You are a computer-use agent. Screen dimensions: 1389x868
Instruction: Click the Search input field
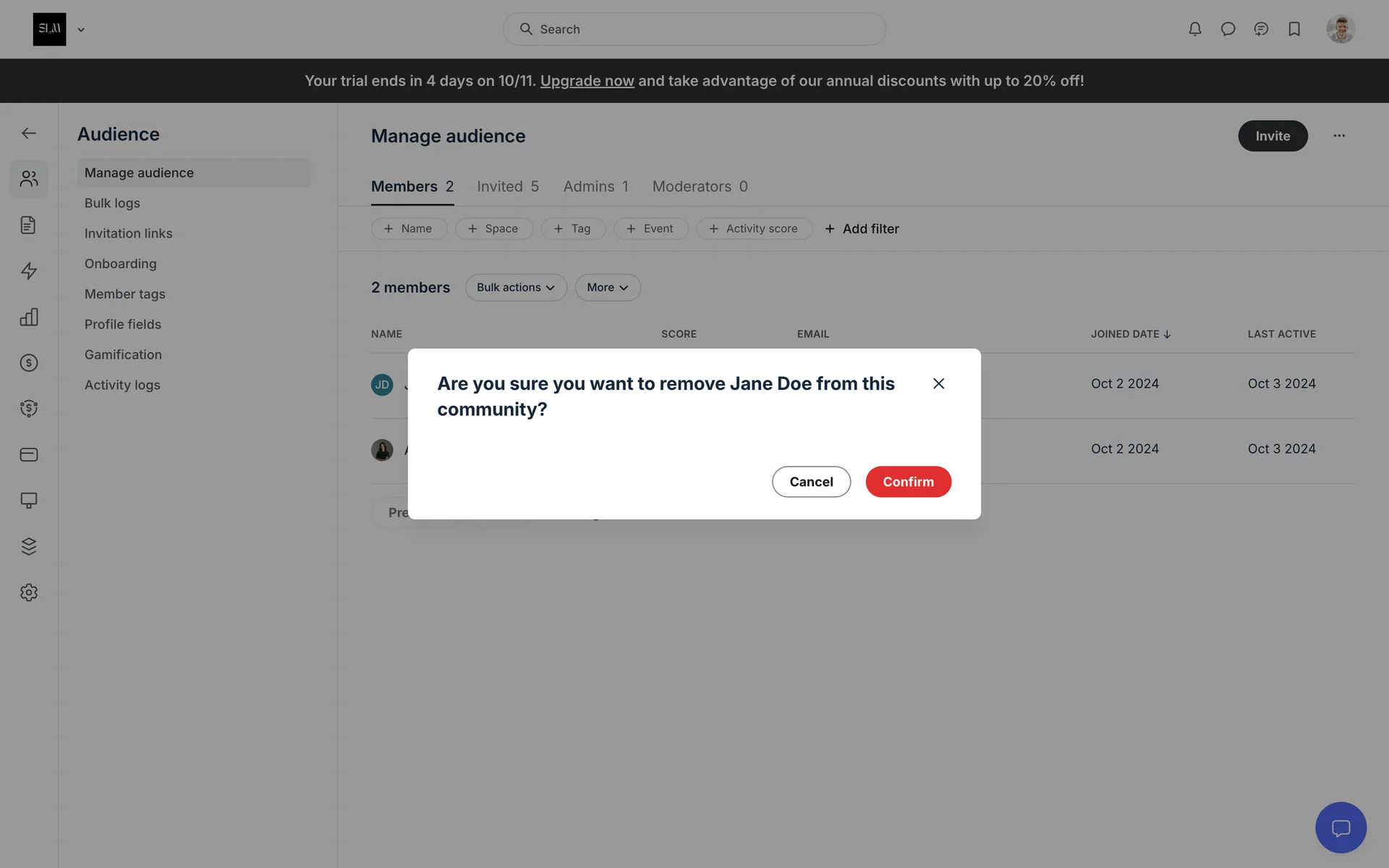[694, 29]
